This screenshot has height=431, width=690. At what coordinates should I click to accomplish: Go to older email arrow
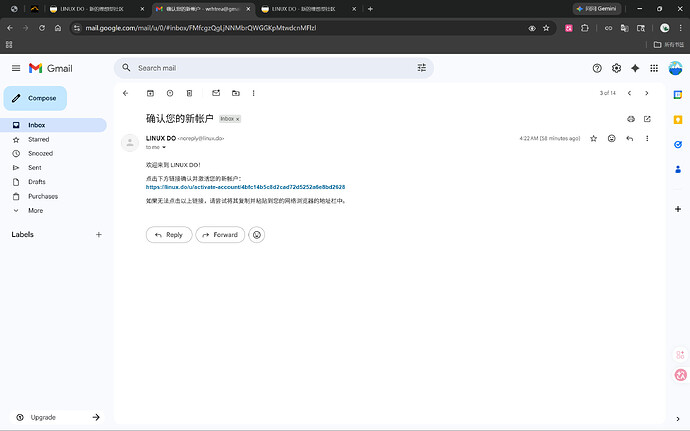point(646,93)
